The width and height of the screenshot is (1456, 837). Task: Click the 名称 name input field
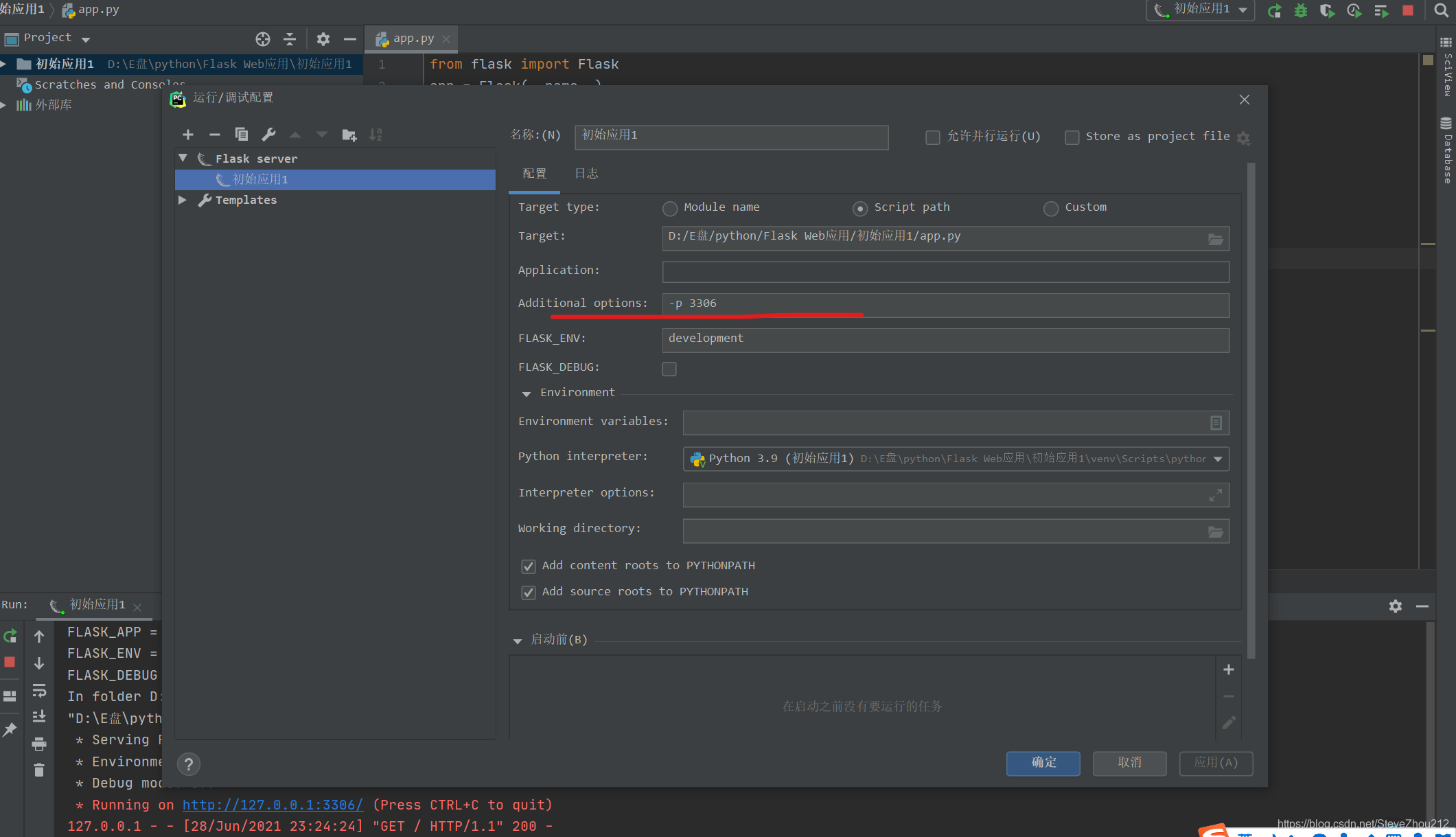pos(732,137)
